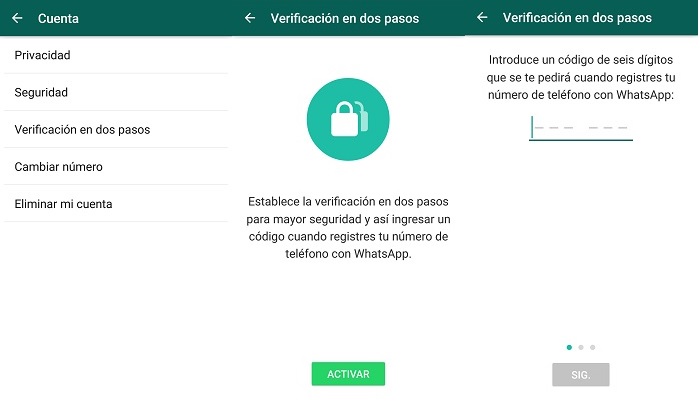Image resolution: width=700 pixels, height=402 pixels.
Task: Tap the middle screen's Verificación en dos pasos title
Action: click(345, 18)
